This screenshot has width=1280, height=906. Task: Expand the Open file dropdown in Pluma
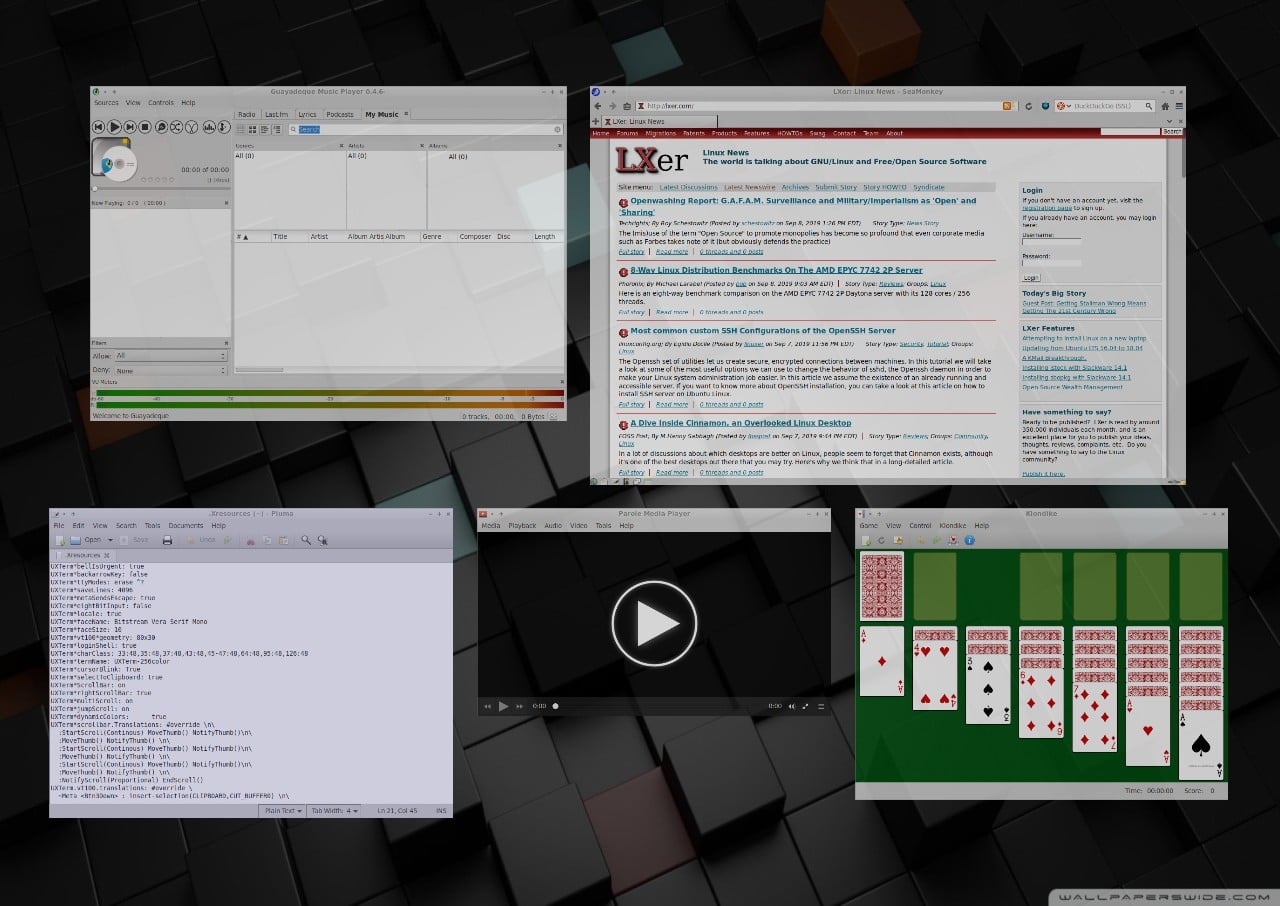pos(110,540)
